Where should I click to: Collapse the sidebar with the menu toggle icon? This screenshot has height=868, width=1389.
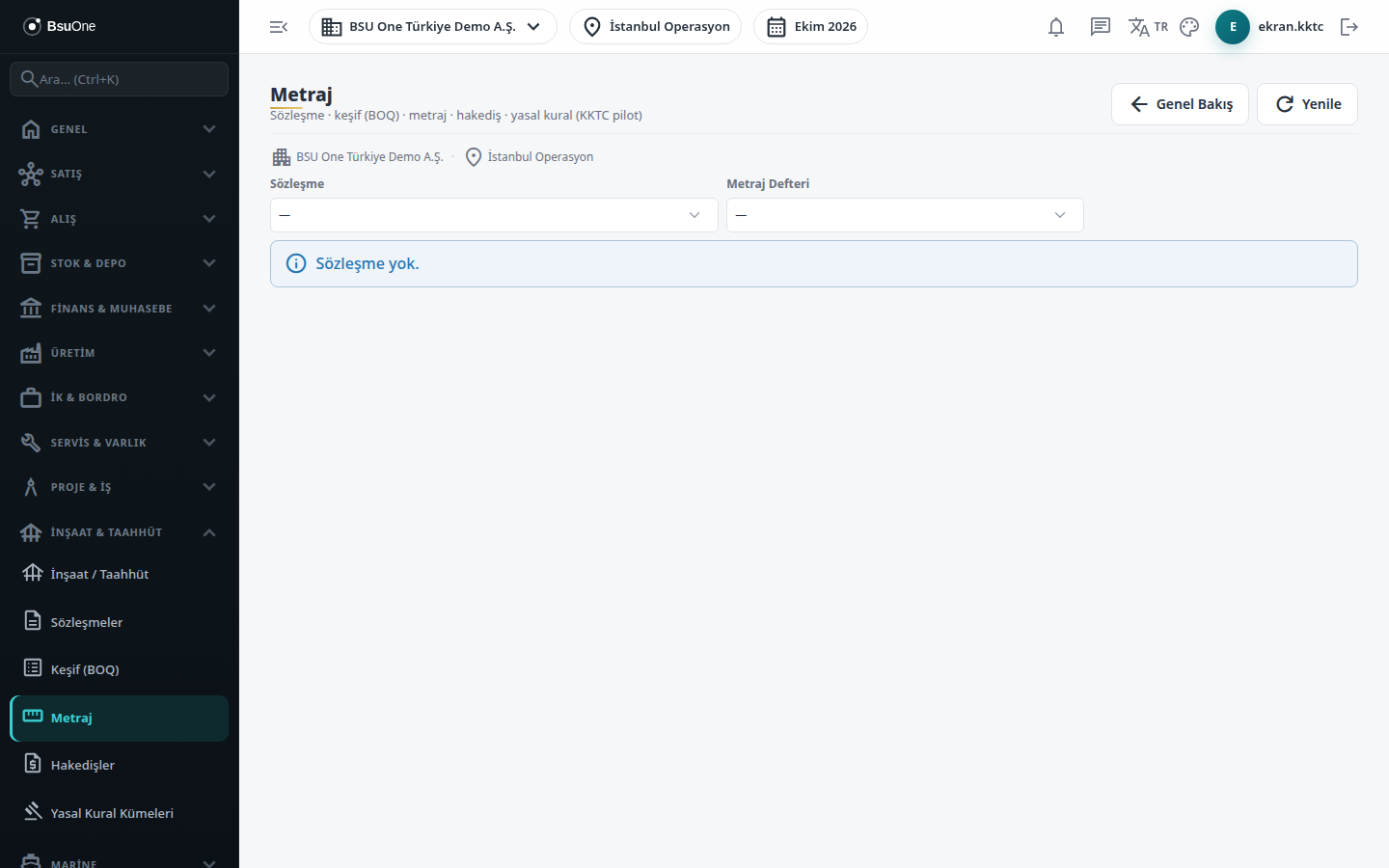(x=279, y=27)
